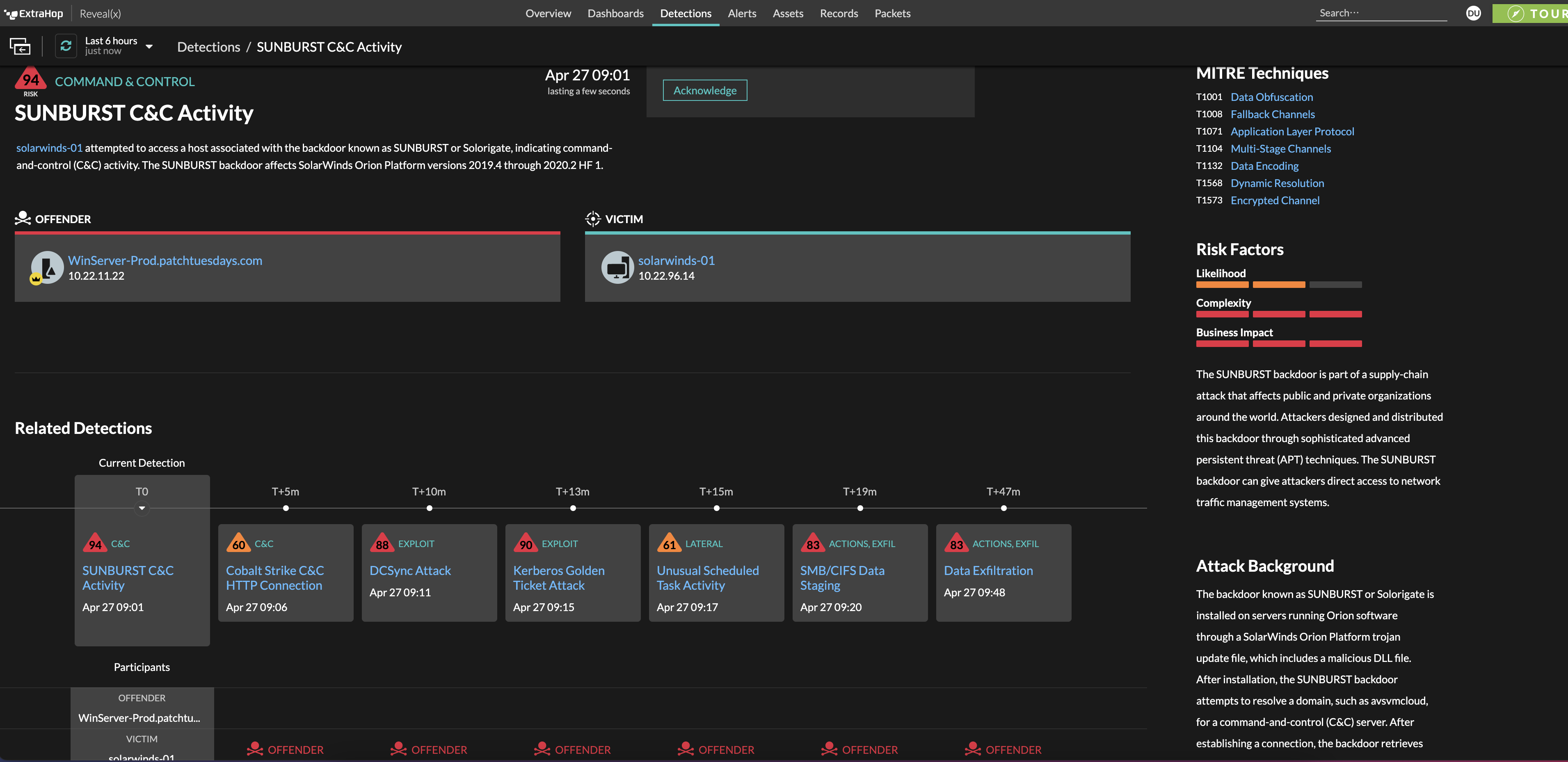This screenshot has height=762, width=1568.
Task: Click in the Search input field
Action: pyautogui.click(x=1381, y=13)
